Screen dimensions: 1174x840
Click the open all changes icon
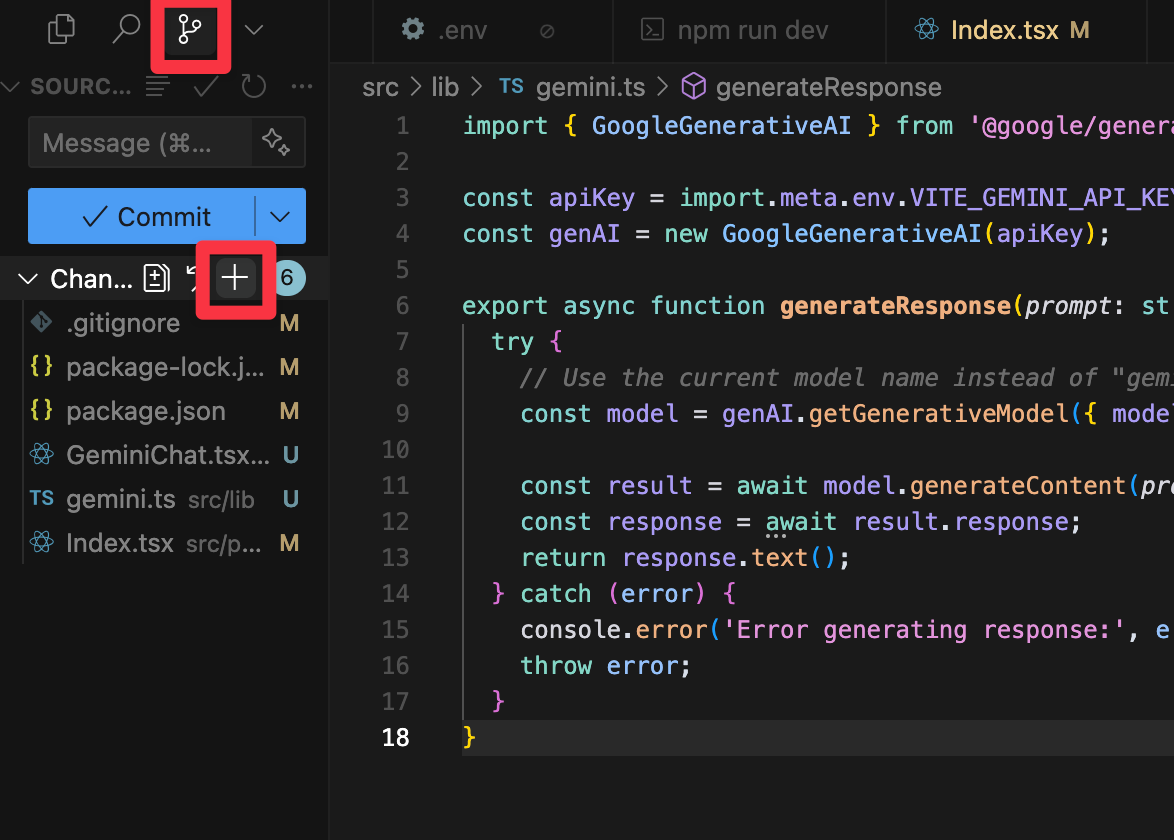pos(156,278)
